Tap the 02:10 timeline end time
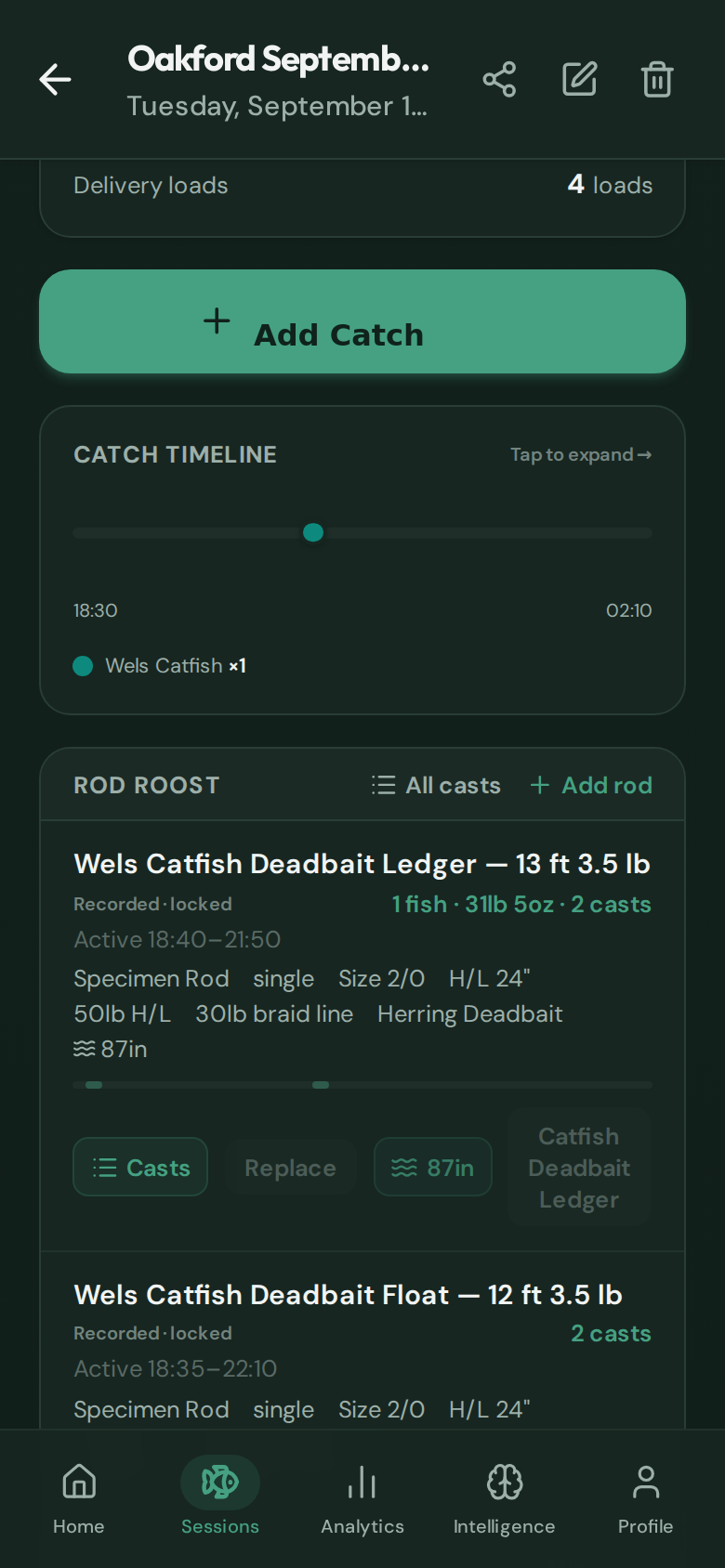725x1568 pixels. (x=629, y=610)
